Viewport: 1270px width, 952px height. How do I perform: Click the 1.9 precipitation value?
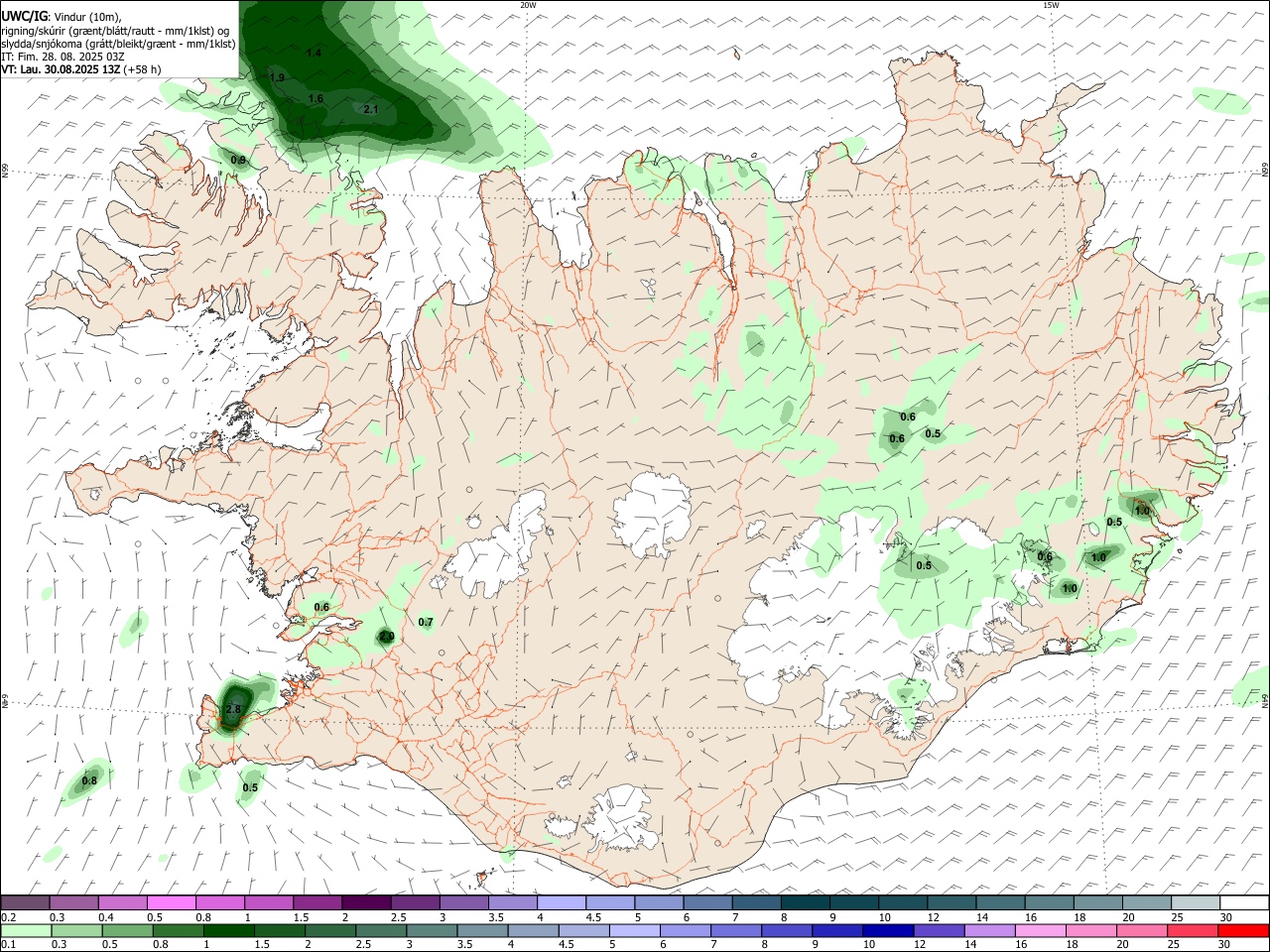[277, 77]
